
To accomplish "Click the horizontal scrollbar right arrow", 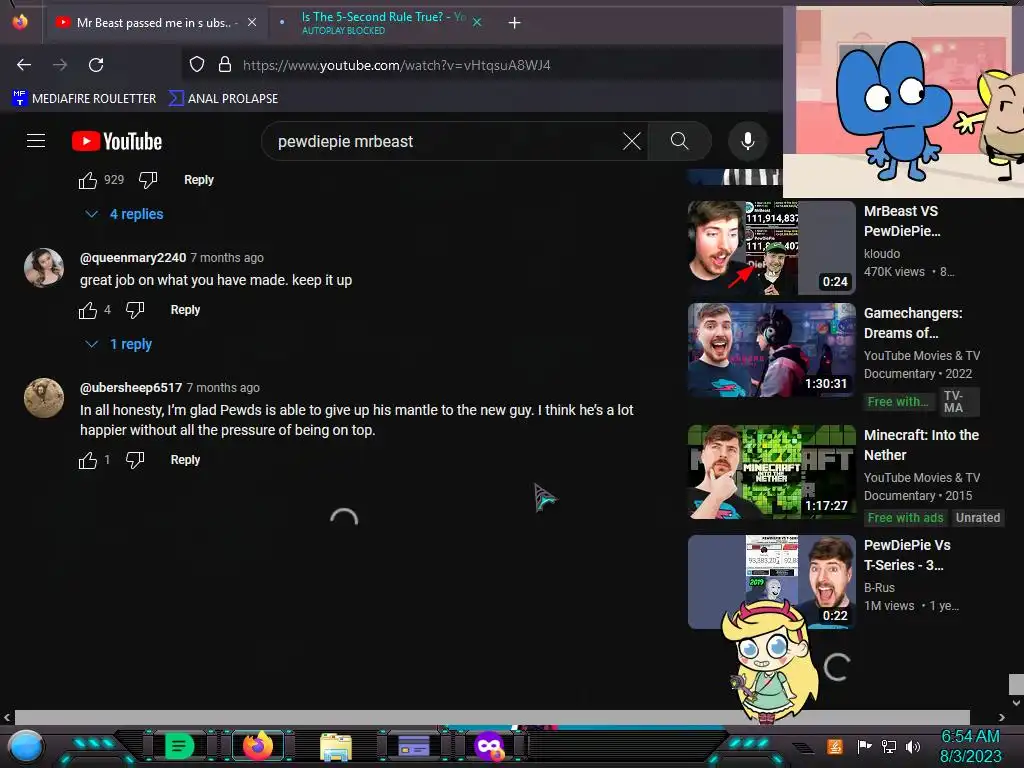I will pyautogui.click(x=1002, y=717).
